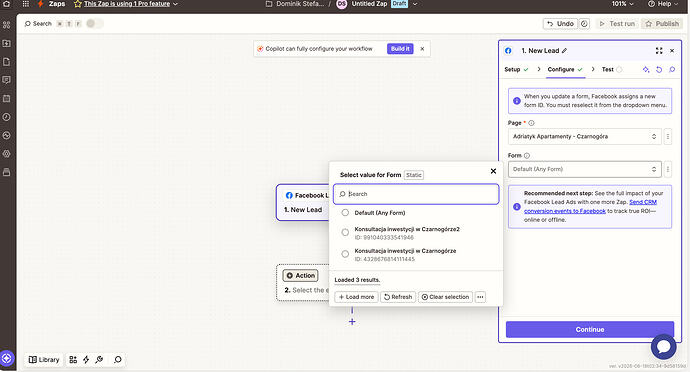
Task: Open Send CRM conversion events link
Action: (x=590, y=206)
